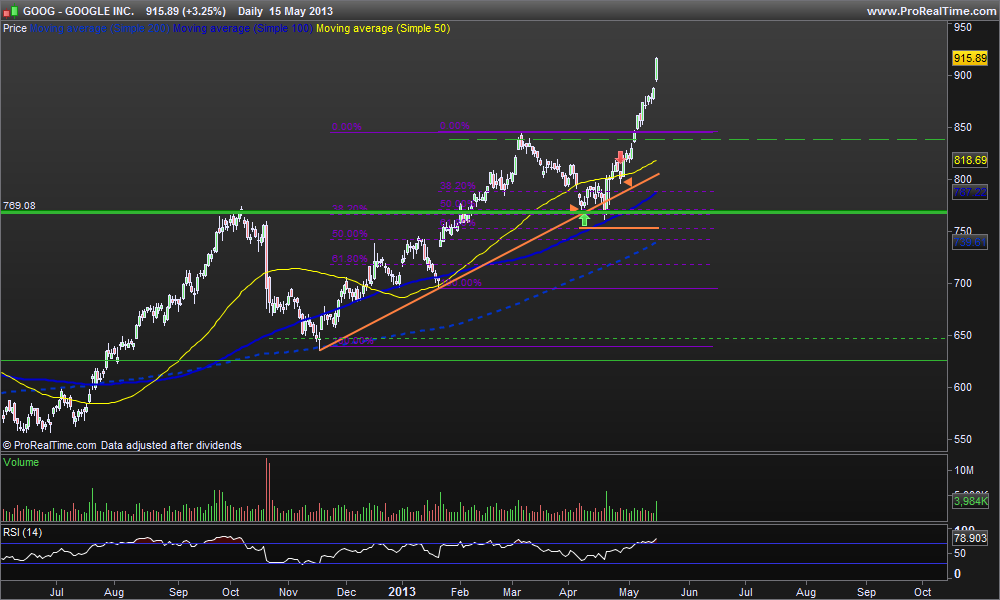
Task: Click the 61.80% Fibonacci level label
Action: point(349,259)
